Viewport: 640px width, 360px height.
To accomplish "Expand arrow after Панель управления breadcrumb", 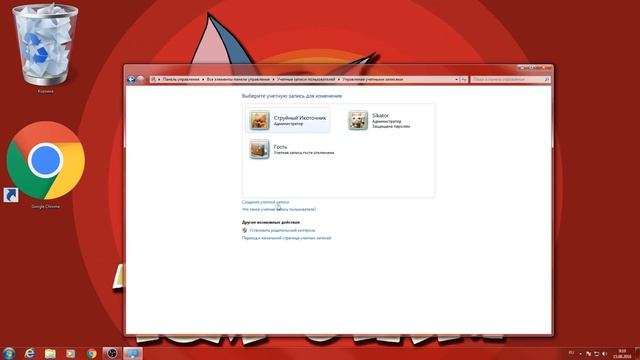I will (x=203, y=80).
